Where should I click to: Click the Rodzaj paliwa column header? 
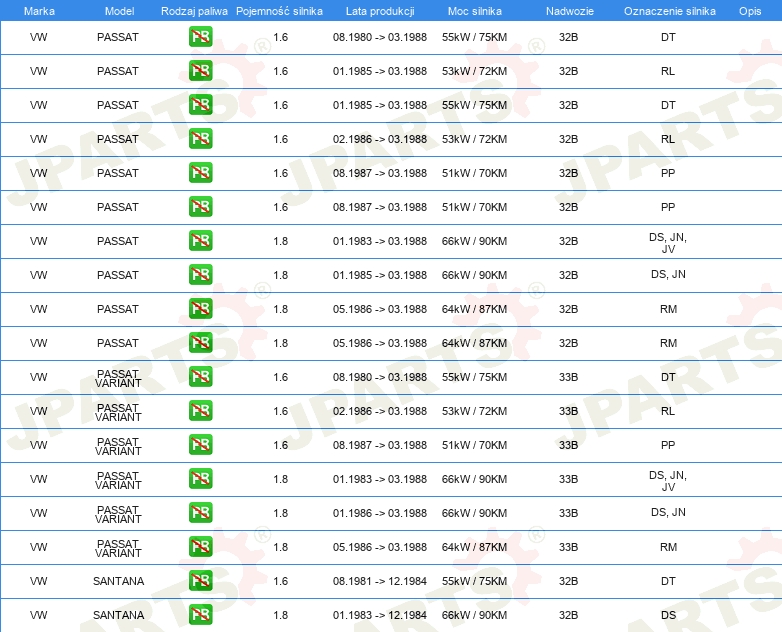194,11
